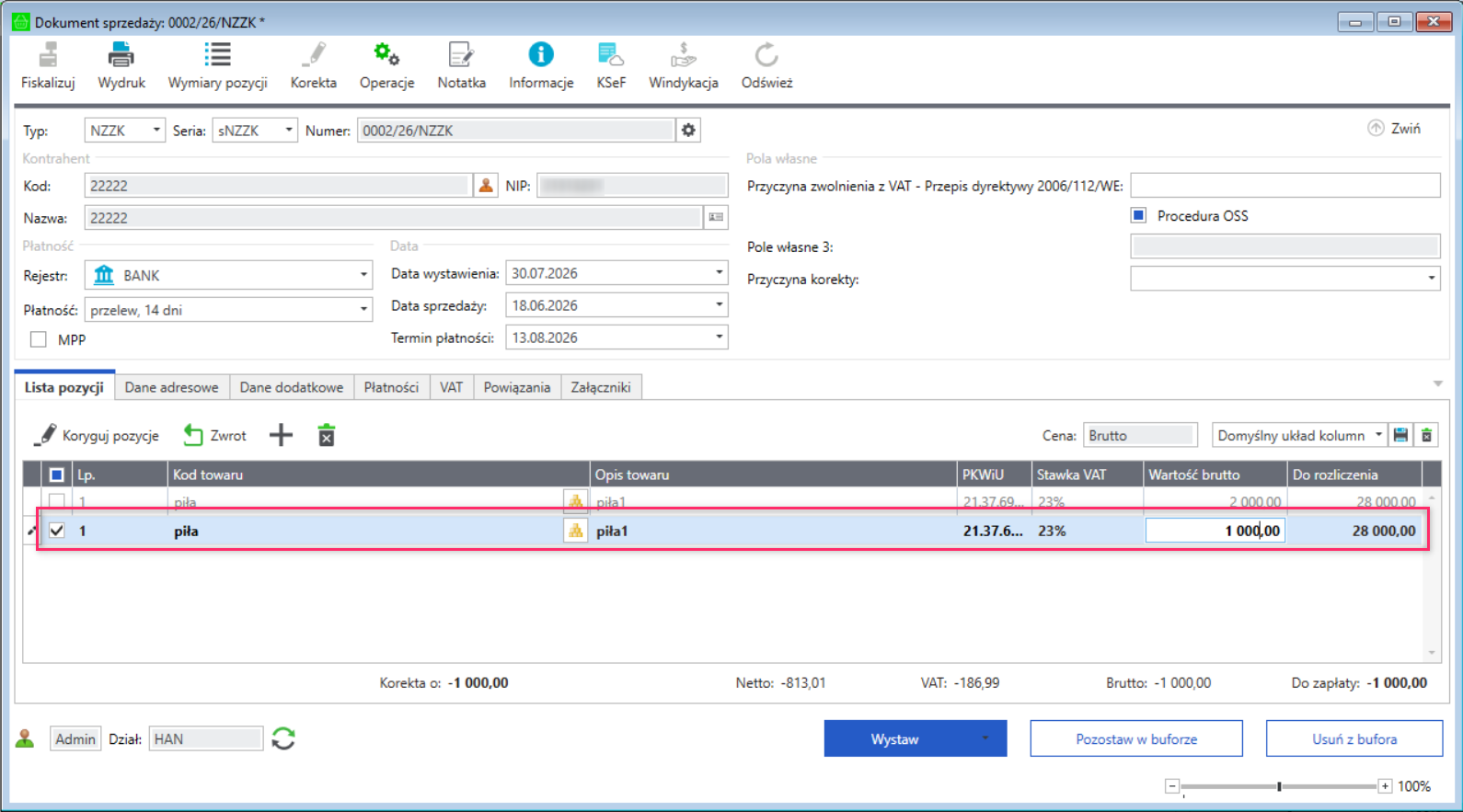Click the contractor person icon beside Kod
1463x812 pixels.
(486, 186)
